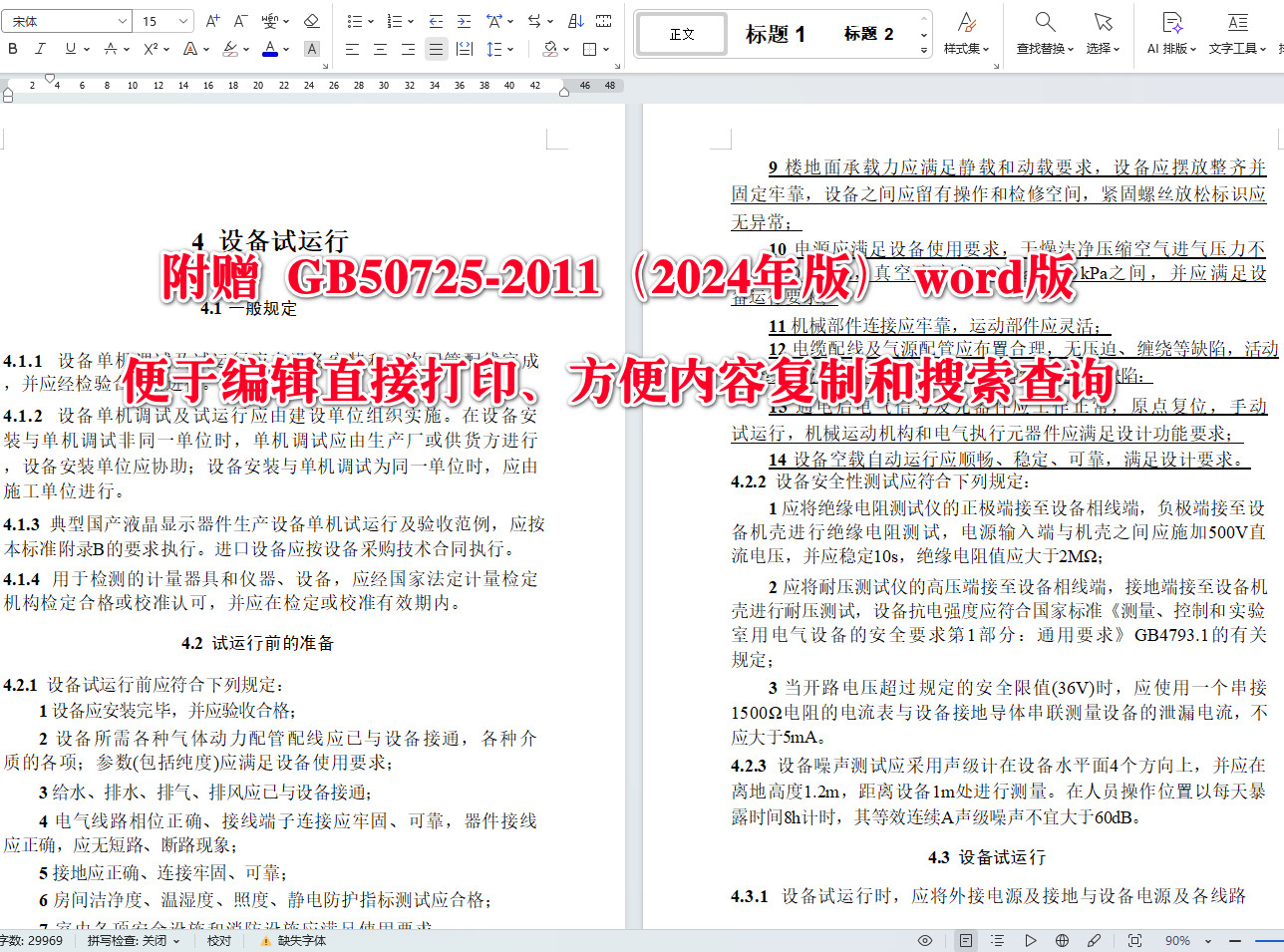Click the reading mode play icon
1284x952 pixels.
(1031, 940)
